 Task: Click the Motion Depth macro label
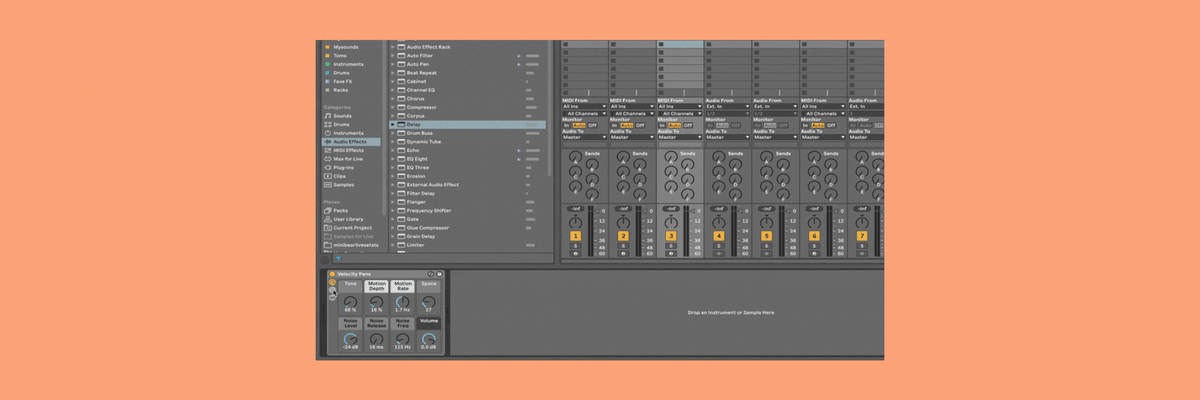(376, 286)
